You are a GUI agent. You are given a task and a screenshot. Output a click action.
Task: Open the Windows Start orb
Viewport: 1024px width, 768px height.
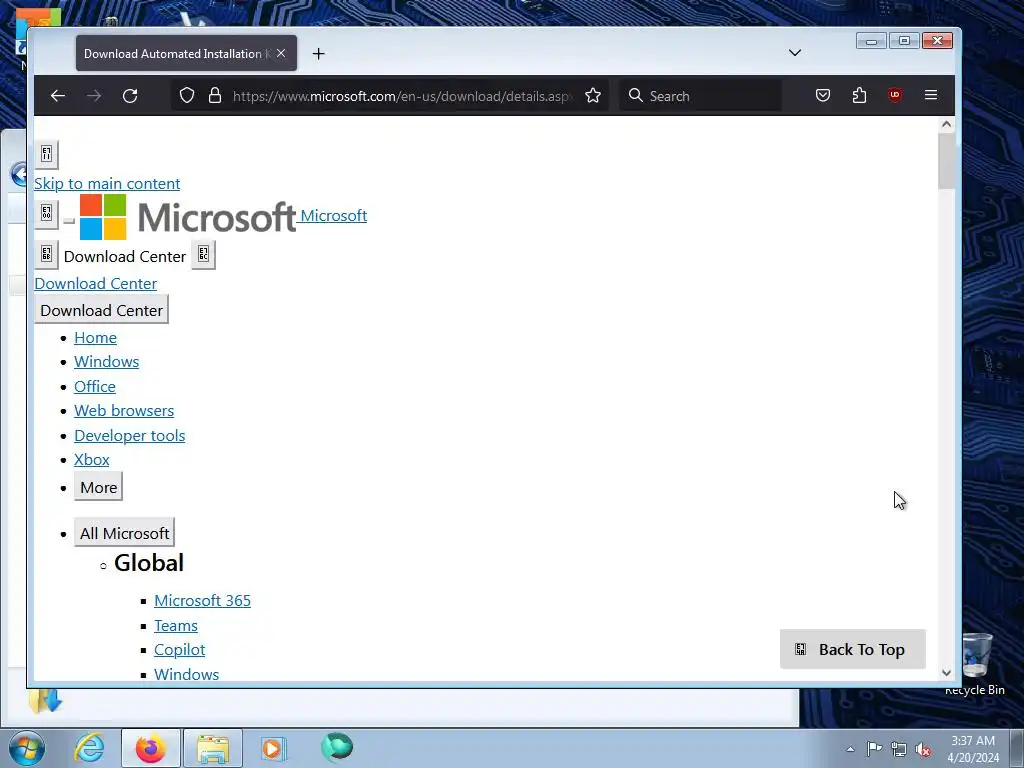pos(27,748)
